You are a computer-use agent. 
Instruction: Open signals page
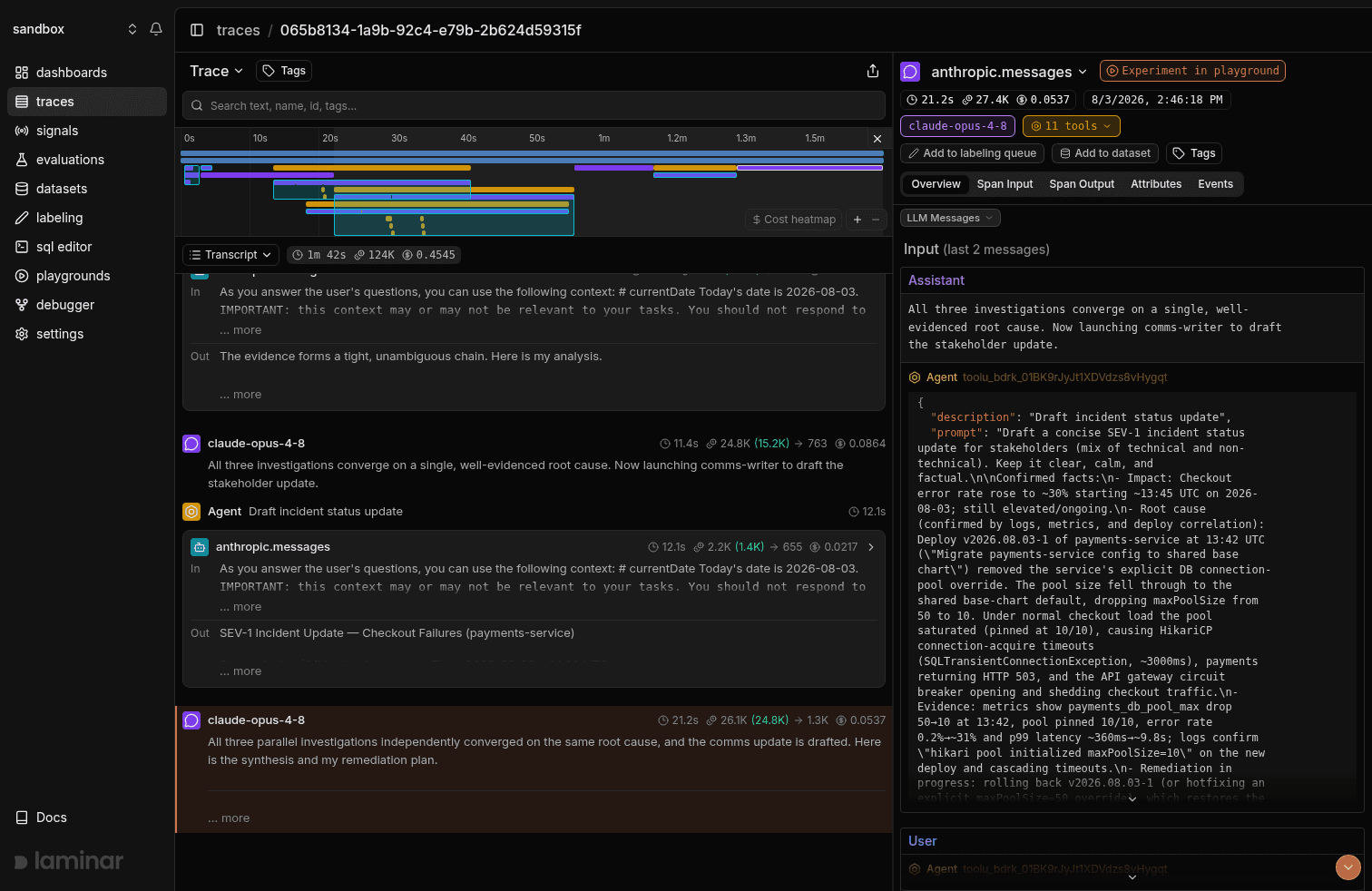[87, 131]
